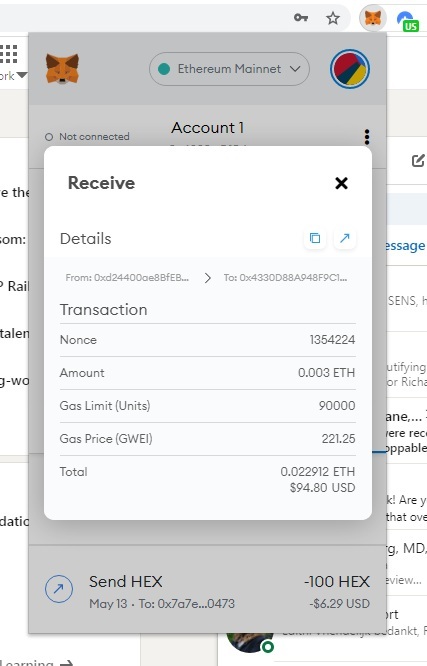
Task: Open transaction in block explorer arrow icon
Action: [345, 238]
